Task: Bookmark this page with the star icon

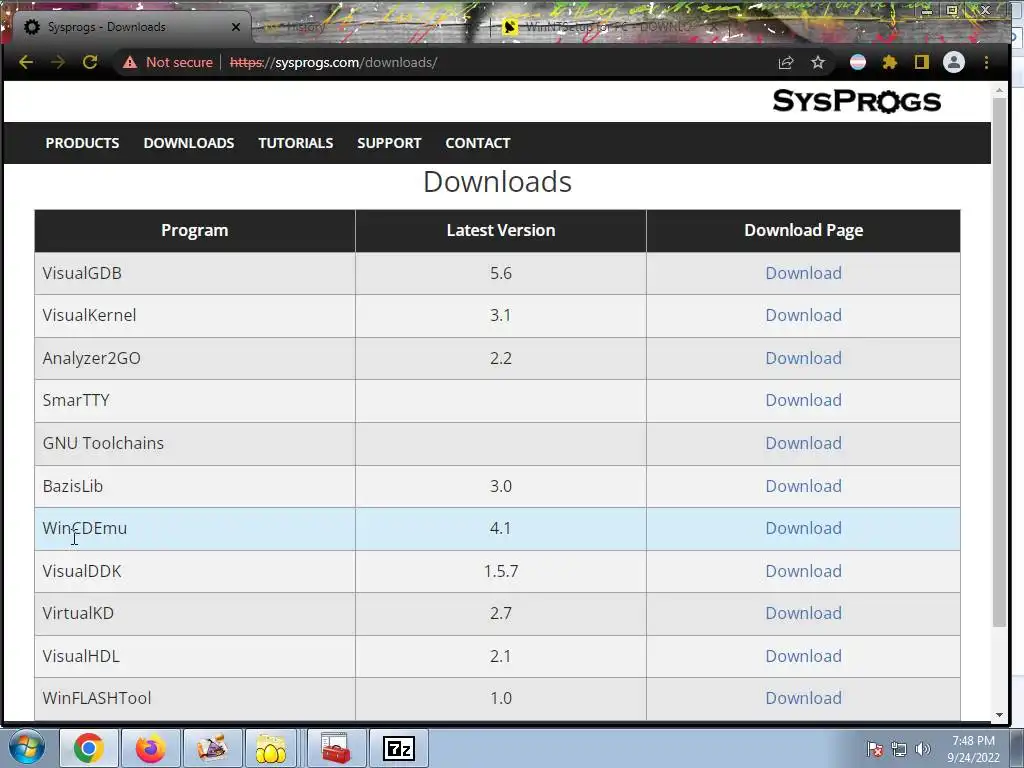Action: click(x=818, y=62)
